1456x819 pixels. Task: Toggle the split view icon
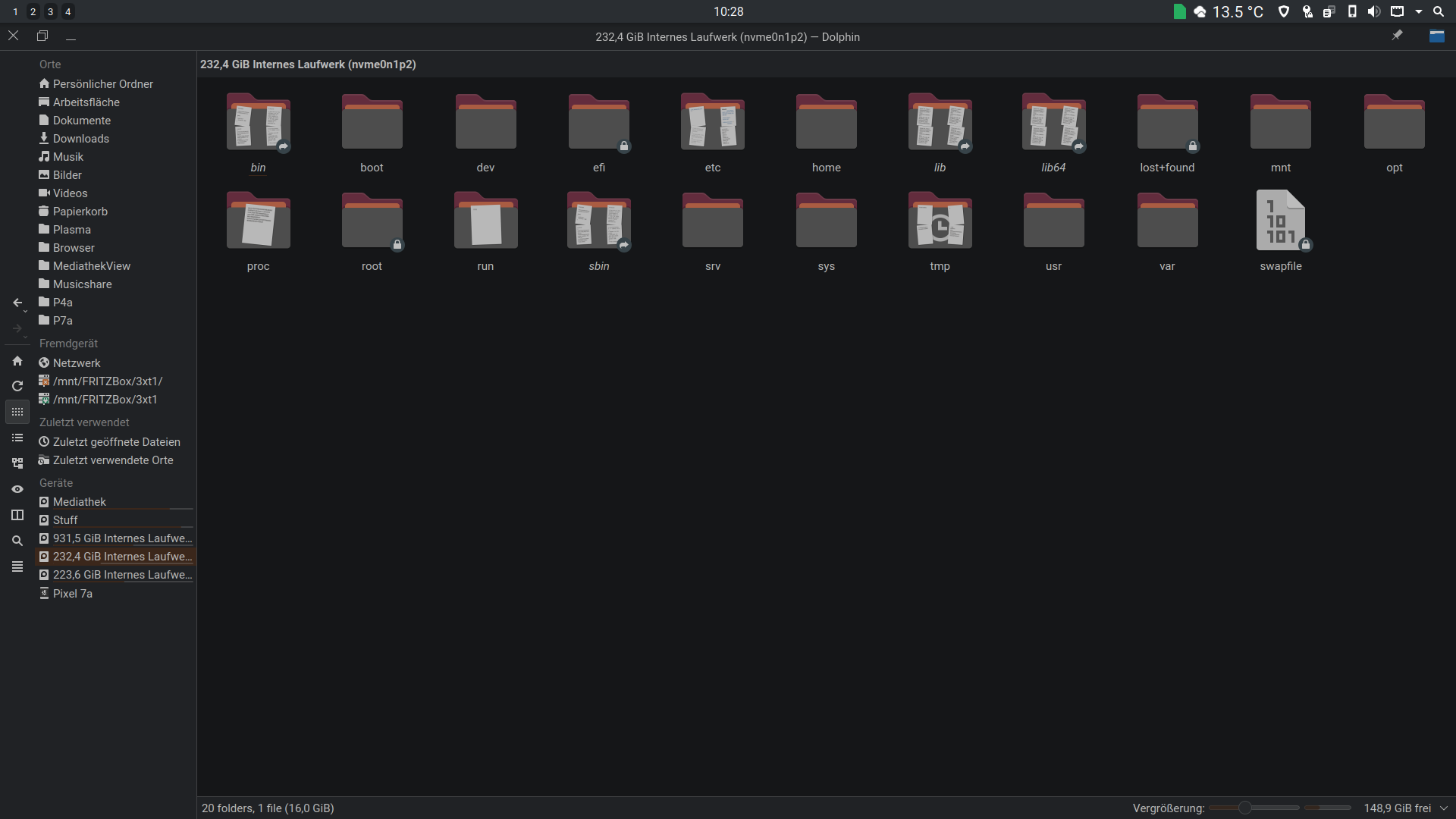pos(17,515)
